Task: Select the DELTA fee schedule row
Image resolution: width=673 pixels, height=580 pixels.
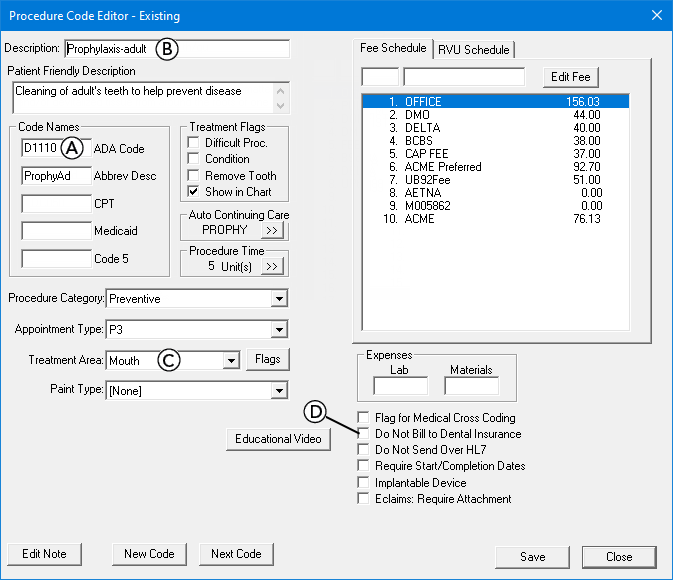Action: (x=494, y=128)
